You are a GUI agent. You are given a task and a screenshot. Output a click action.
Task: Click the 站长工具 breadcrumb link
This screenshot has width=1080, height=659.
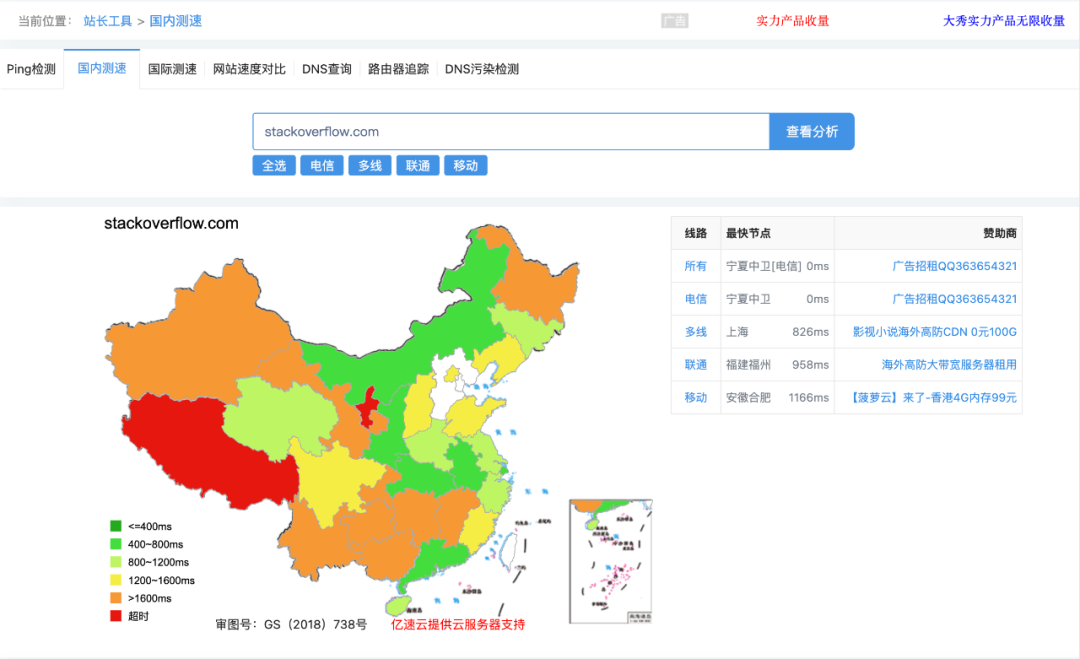click(x=107, y=21)
